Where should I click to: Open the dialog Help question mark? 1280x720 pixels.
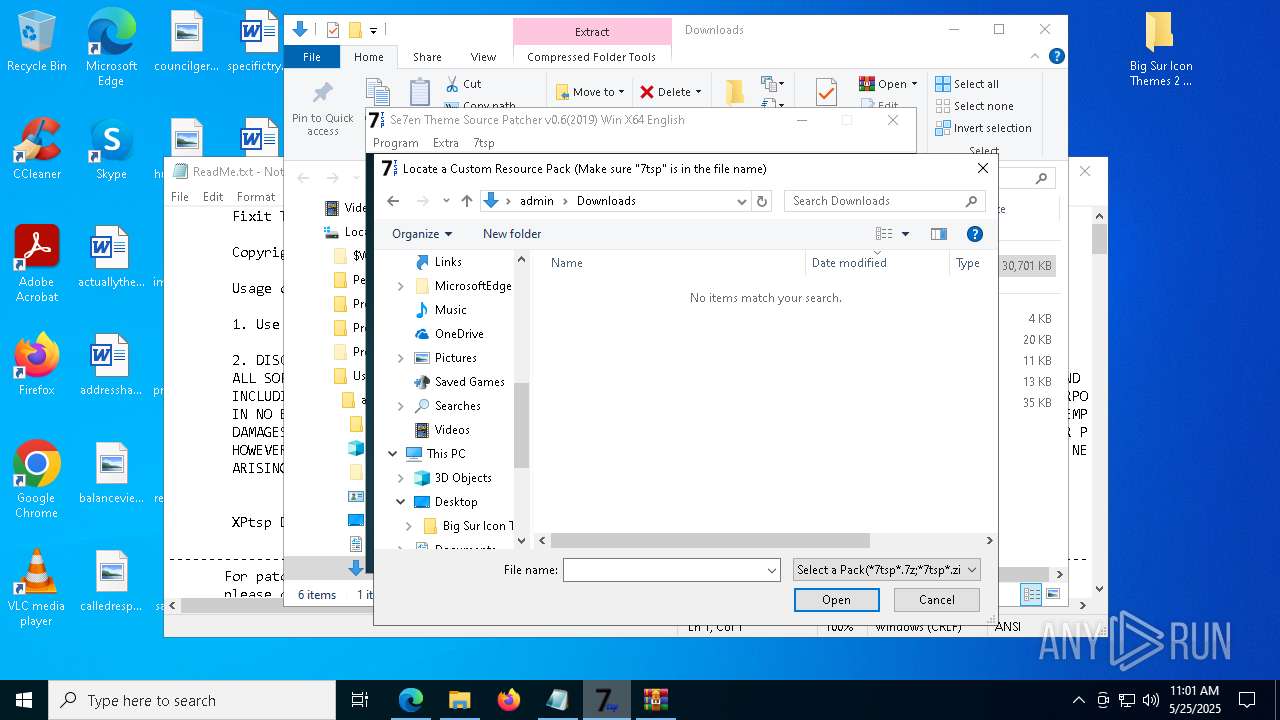[975, 234]
